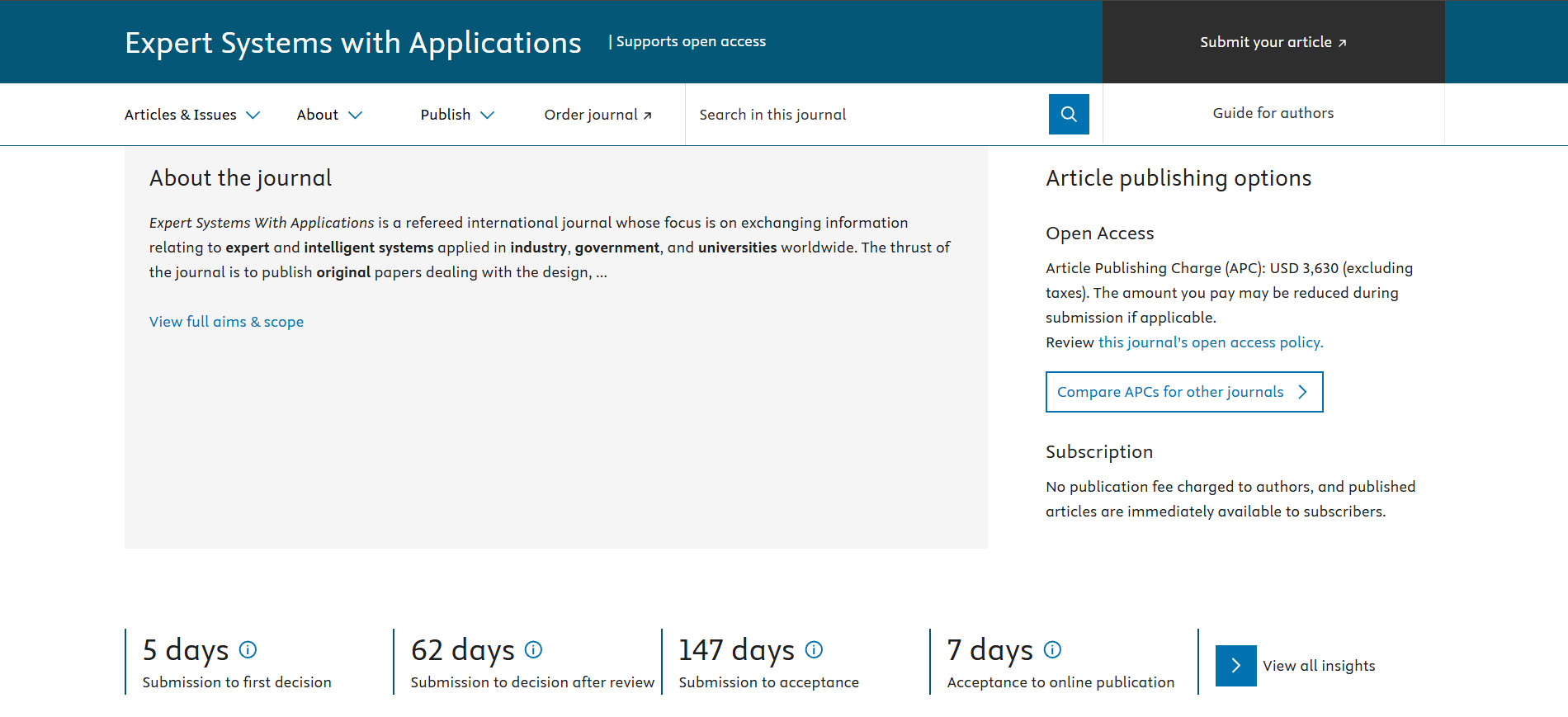1568x717 pixels.
Task: Click the blue arrow beside View all insights
Action: [1236, 666]
